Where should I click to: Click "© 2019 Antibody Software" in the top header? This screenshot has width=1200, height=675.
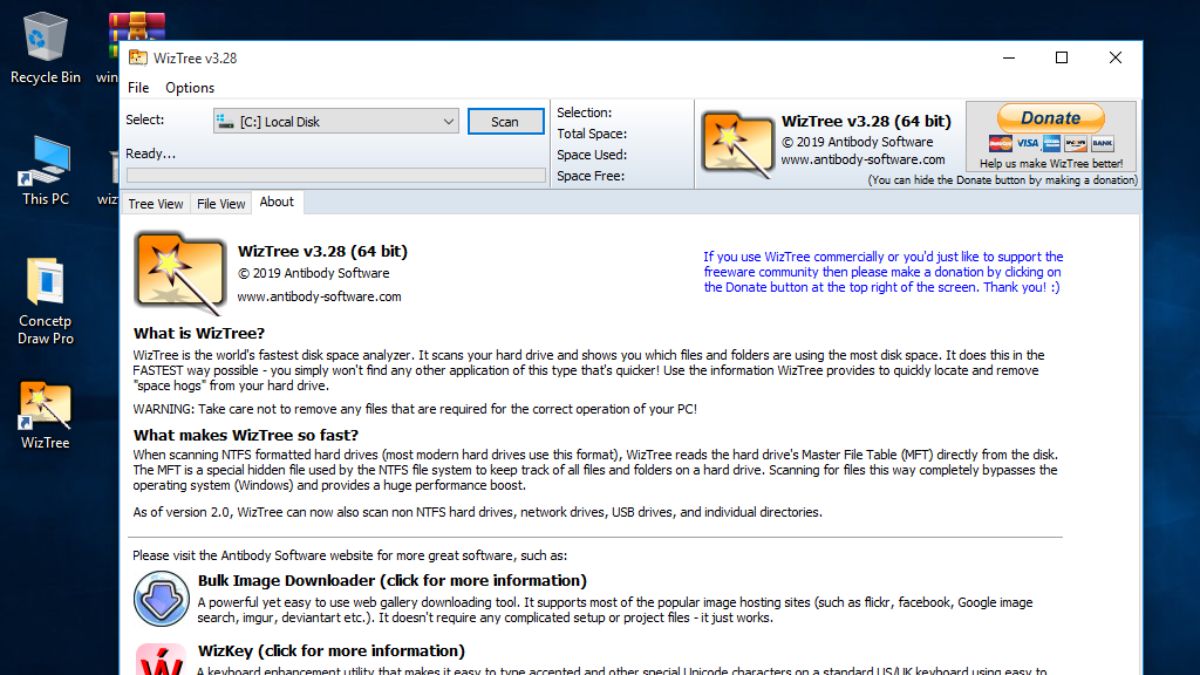857,141
